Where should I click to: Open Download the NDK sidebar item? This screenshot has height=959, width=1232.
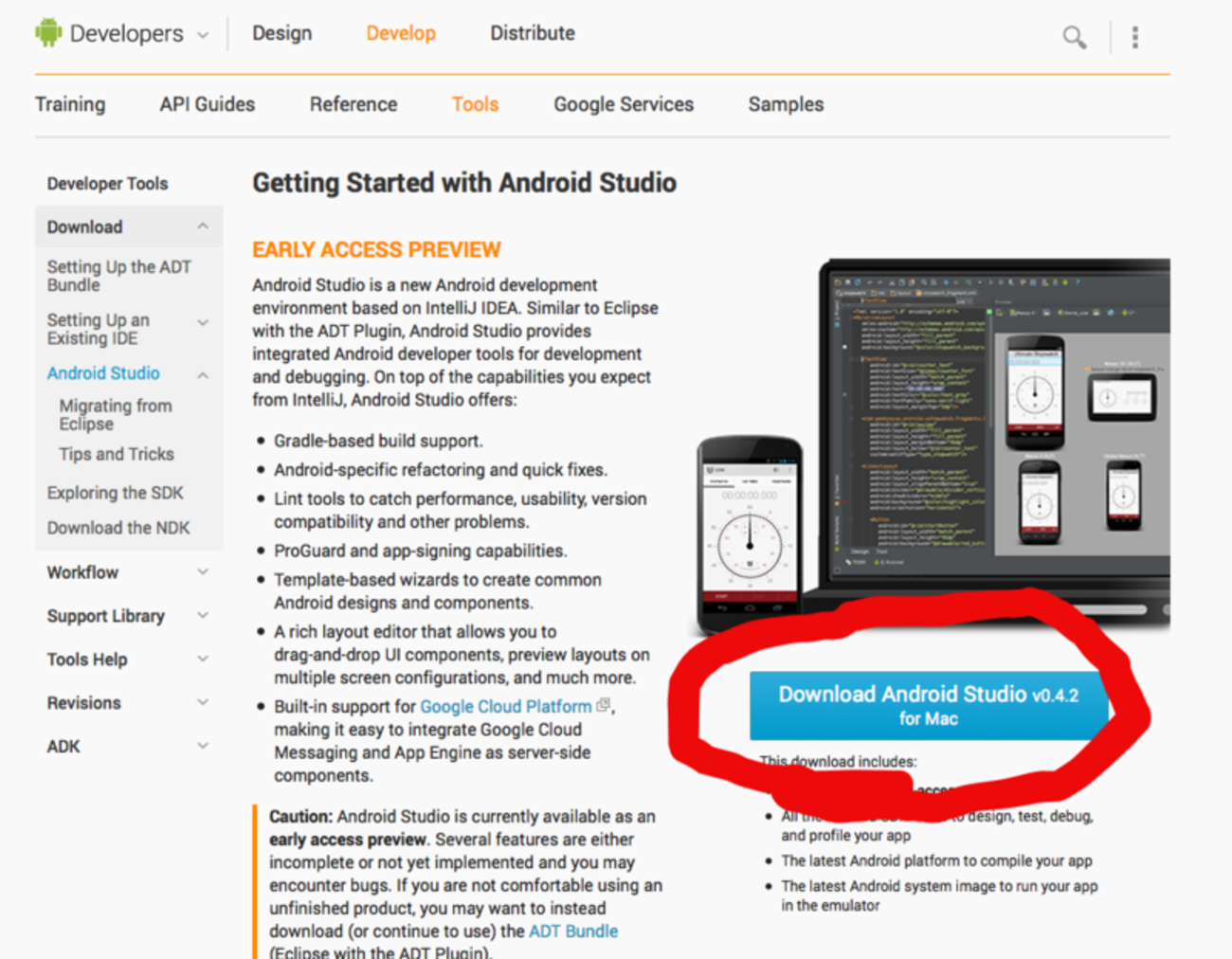[x=118, y=528]
